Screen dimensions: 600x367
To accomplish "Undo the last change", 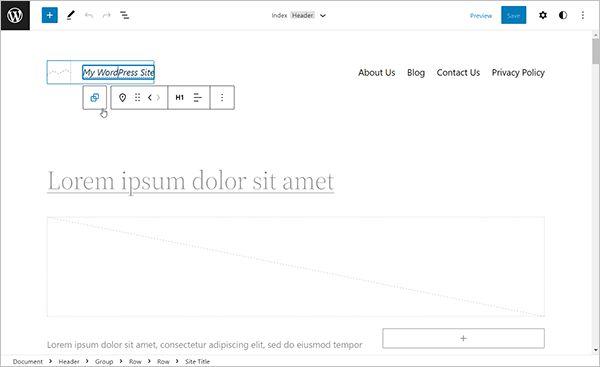I will click(89, 15).
